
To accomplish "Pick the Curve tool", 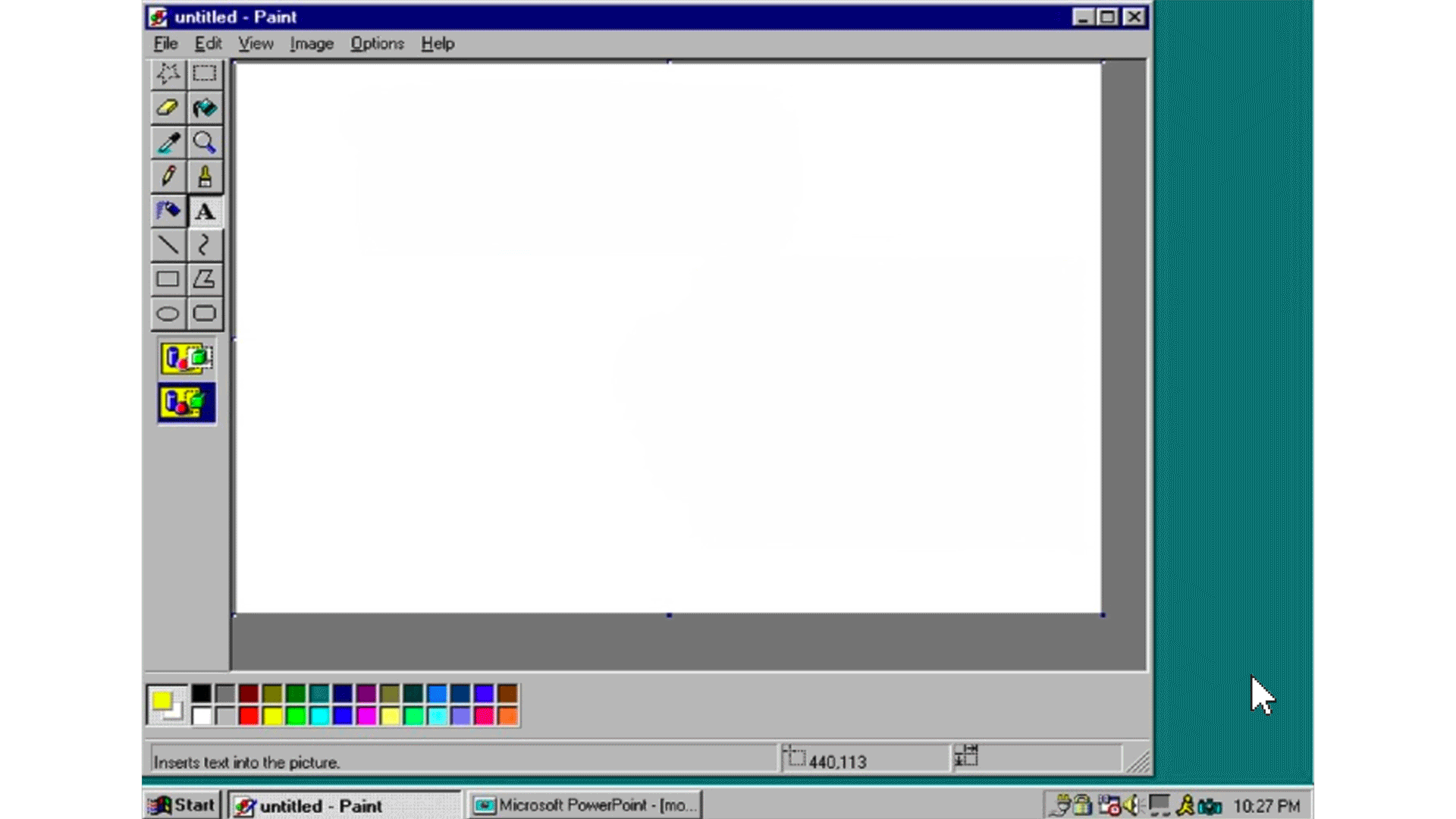I will click(204, 245).
